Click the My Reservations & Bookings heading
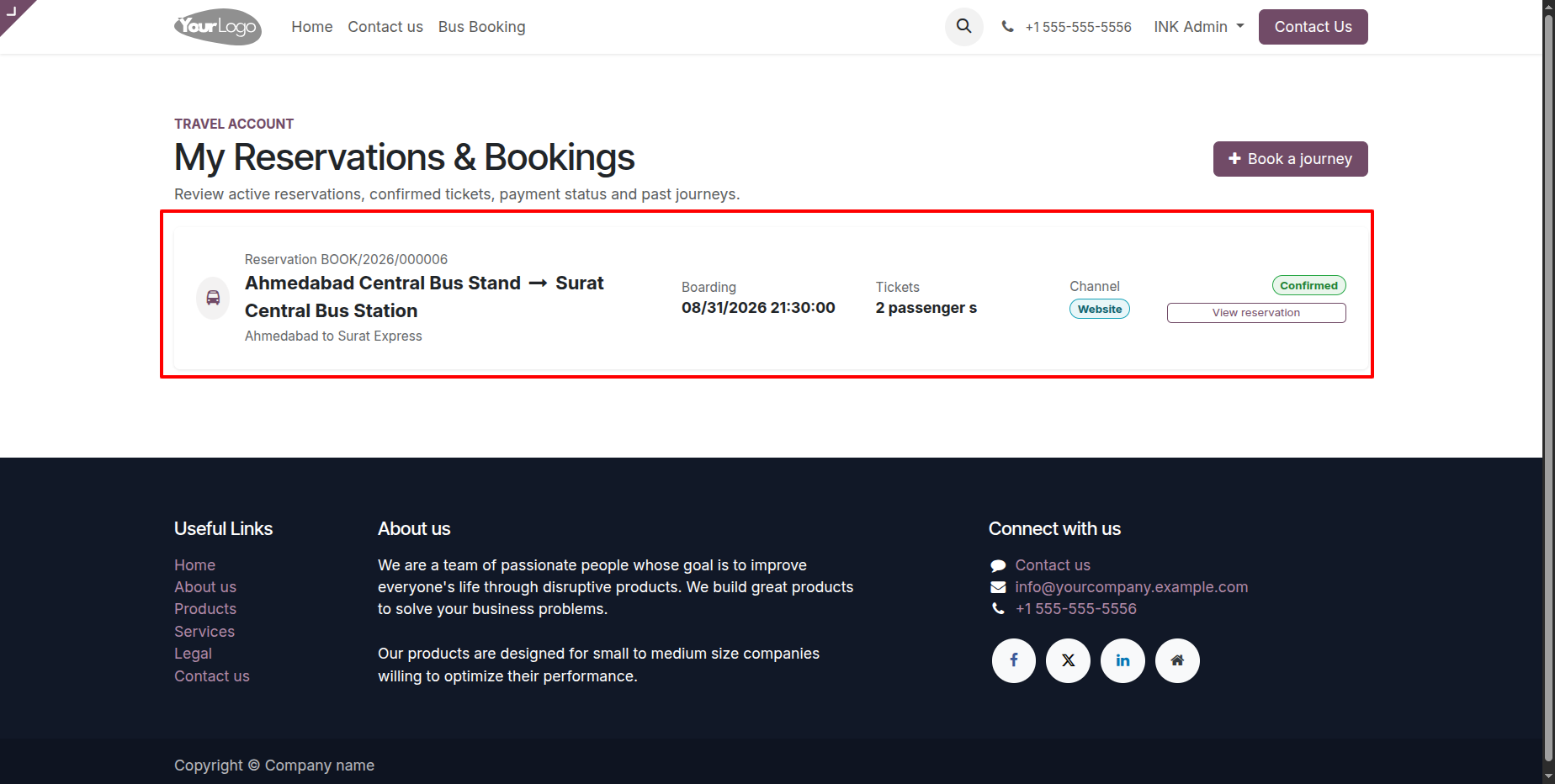The width and height of the screenshot is (1555, 784). pyautogui.click(x=405, y=157)
